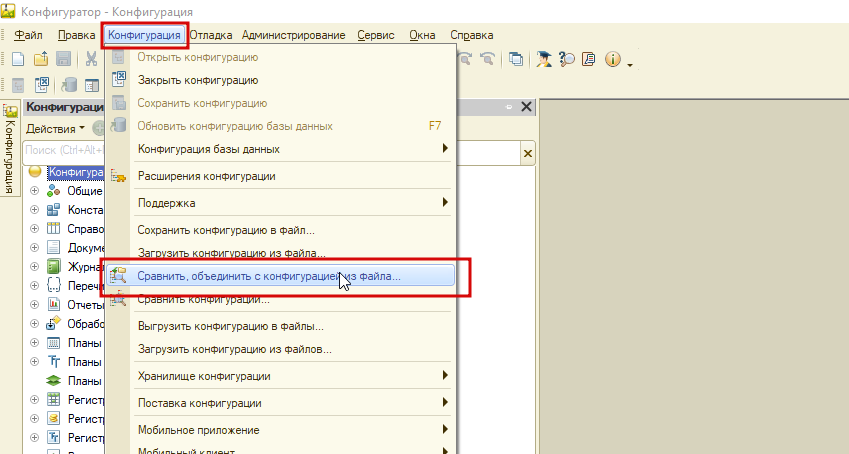Click the configuration window table icon in second toolbar
This screenshot has height=454, width=849.
pyautogui.click(x=92, y=85)
